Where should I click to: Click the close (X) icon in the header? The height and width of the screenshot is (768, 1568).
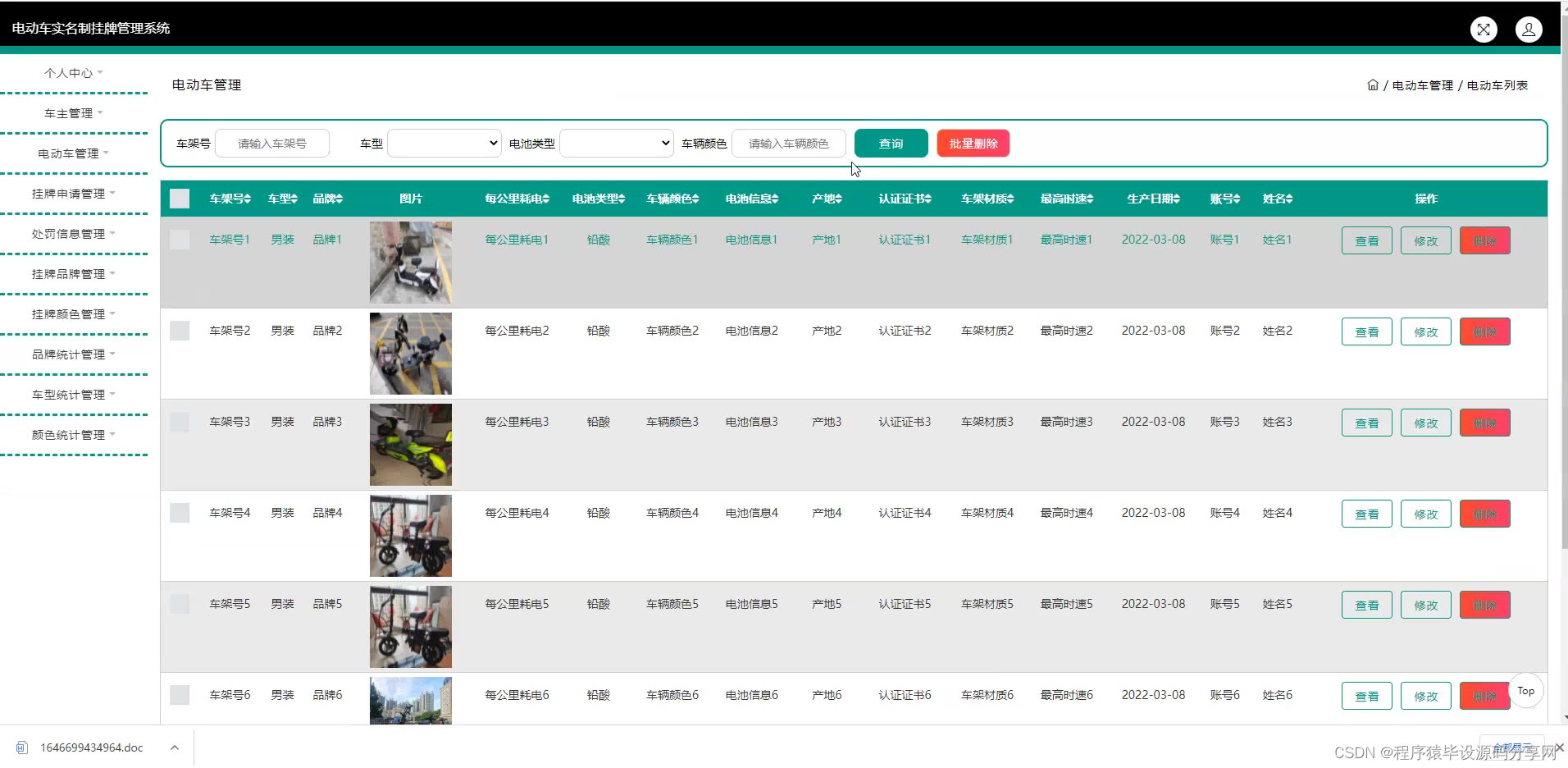pyautogui.click(x=1484, y=29)
